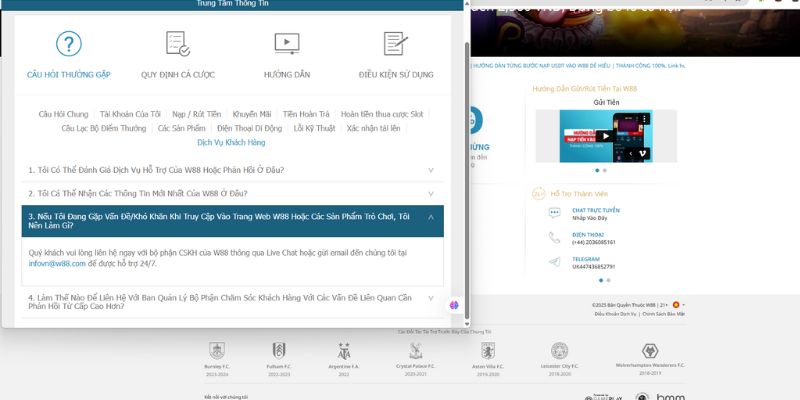Select the Điện Thoại Di Động category
The image size is (800, 400).
[249, 129]
